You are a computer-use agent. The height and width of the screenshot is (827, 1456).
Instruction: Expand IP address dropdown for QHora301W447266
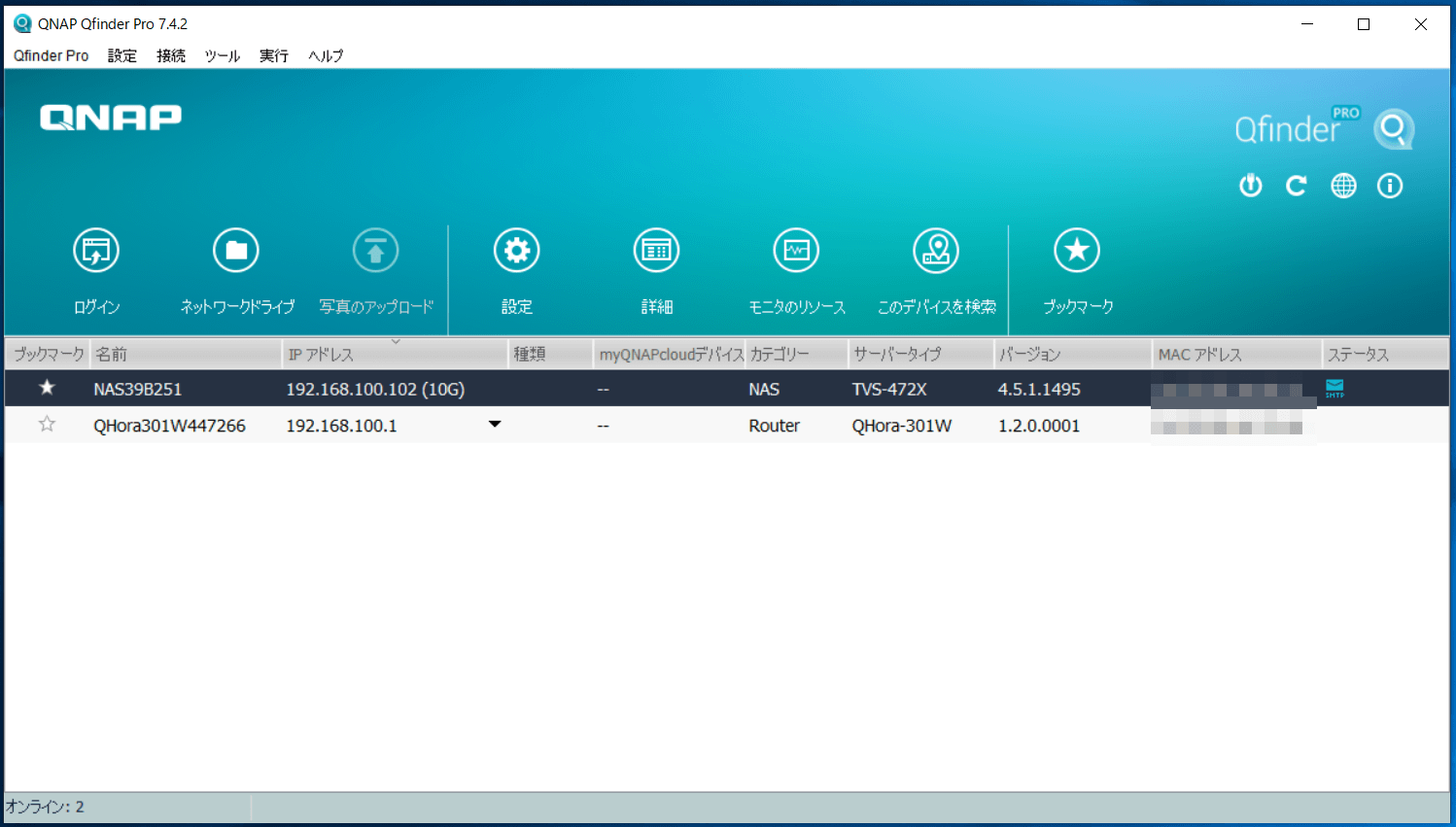[x=495, y=425]
